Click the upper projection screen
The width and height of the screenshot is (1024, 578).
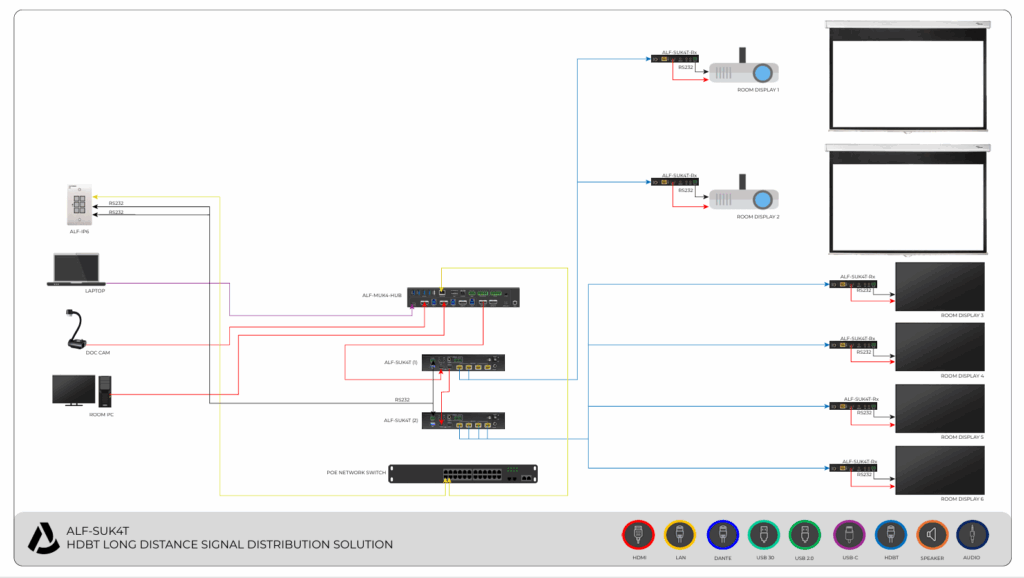(x=908, y=76)
